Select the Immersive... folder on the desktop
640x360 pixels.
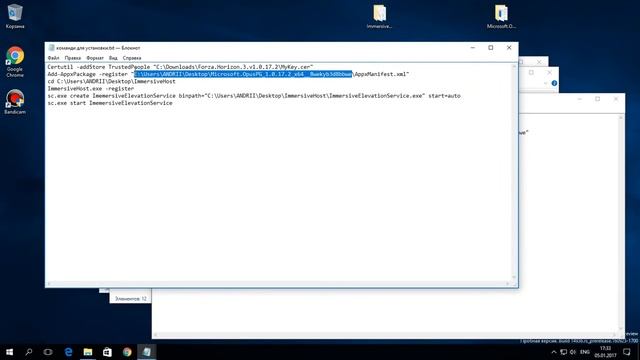coord(379,16)
